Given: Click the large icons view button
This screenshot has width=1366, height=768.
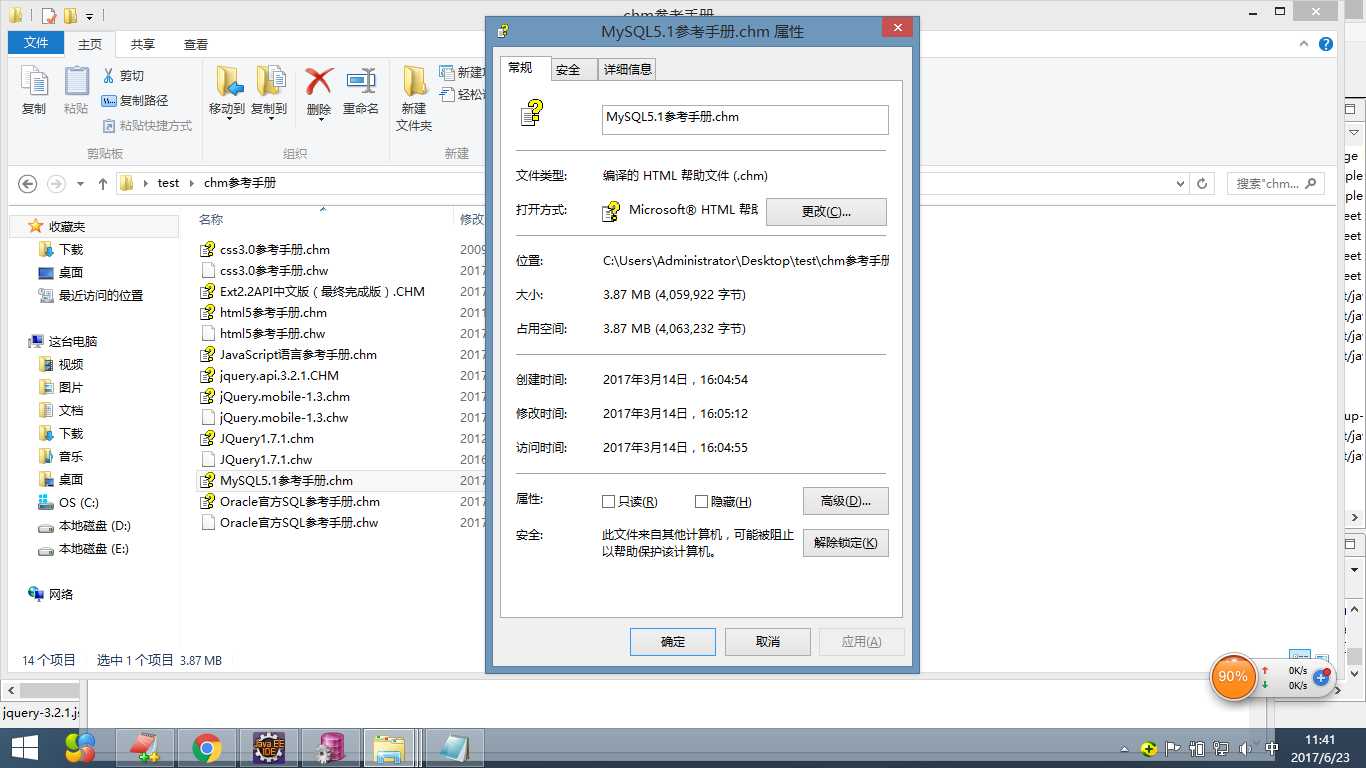Looking at the screenshot, I should [1322, 659].
